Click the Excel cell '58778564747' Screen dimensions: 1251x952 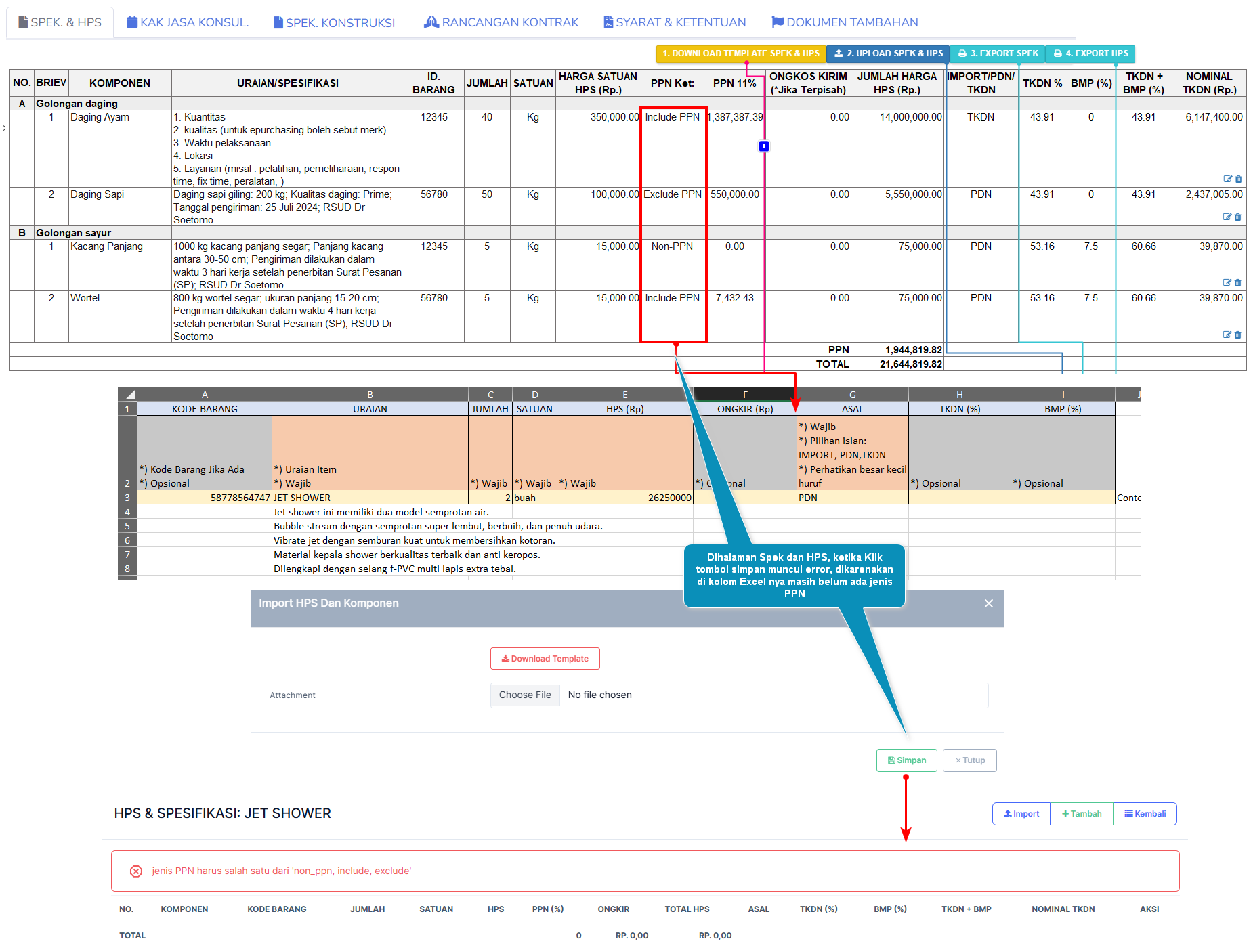[205, 498]
